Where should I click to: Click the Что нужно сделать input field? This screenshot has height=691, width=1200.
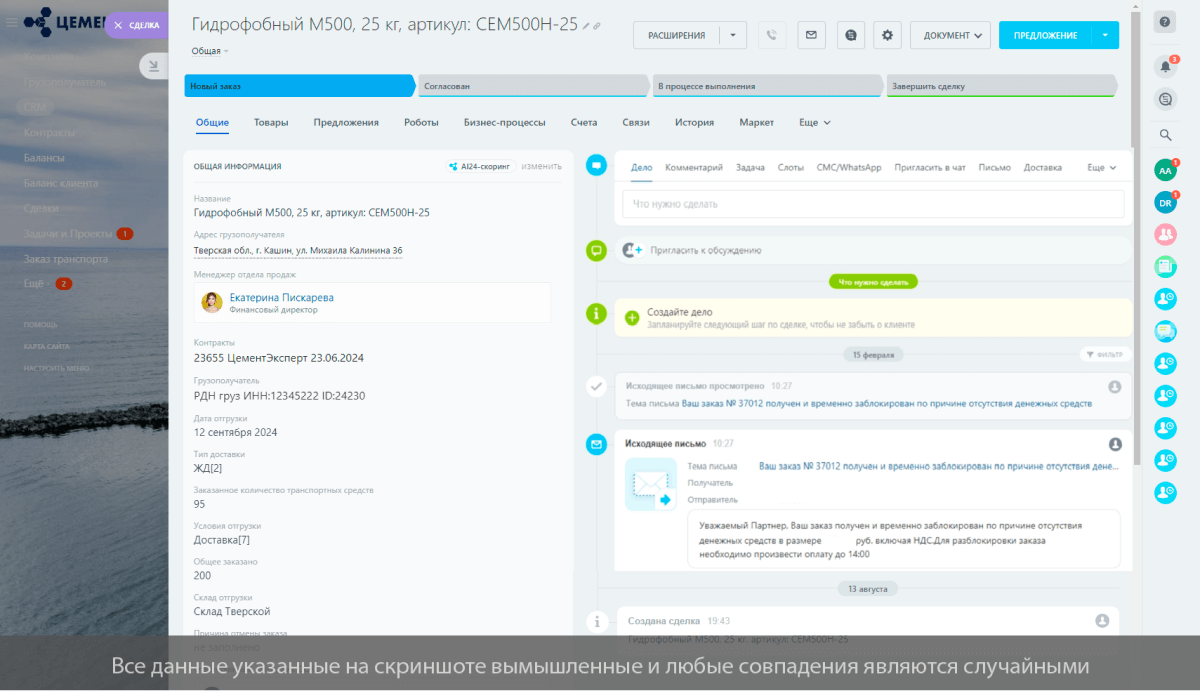coord(873,203)
